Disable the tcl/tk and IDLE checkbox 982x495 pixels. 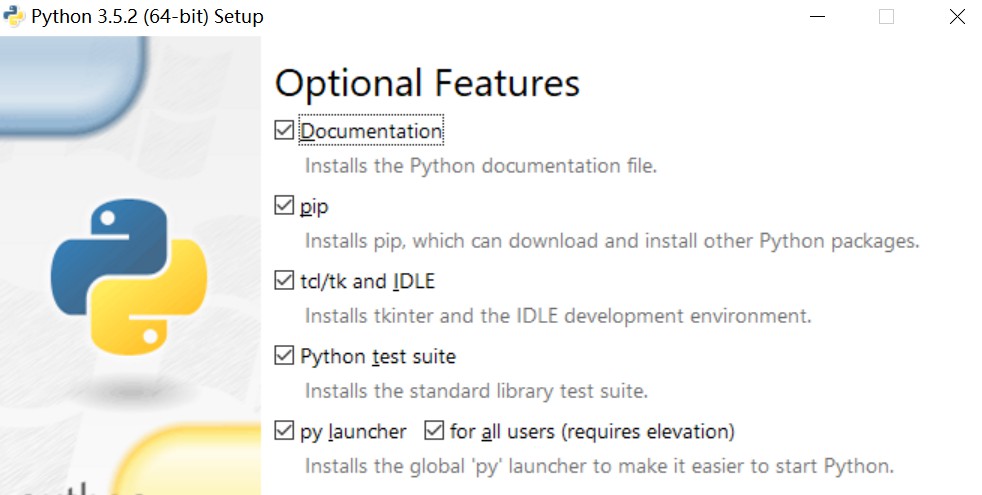[x=284, y=281]
